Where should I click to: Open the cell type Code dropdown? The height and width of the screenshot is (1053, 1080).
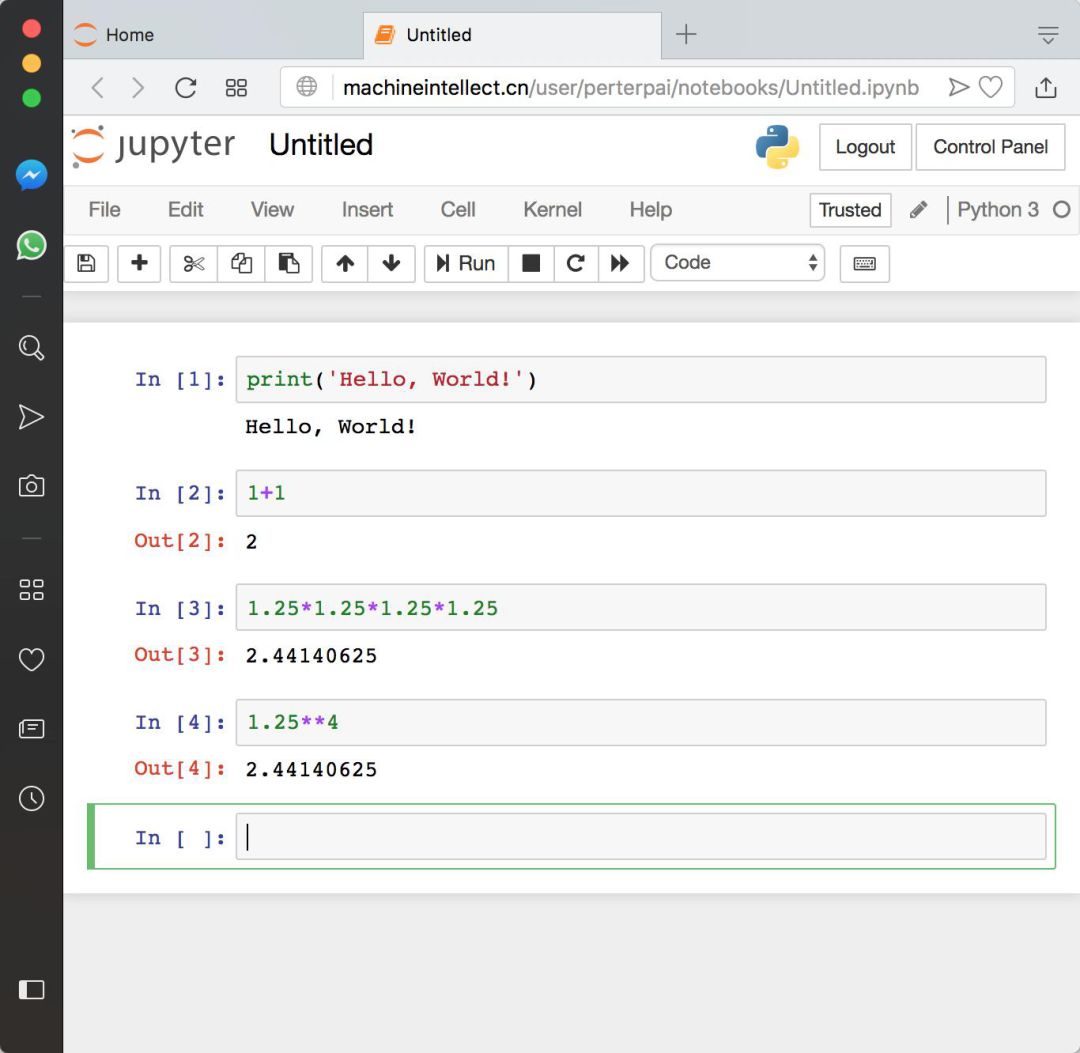pyautogui.click(x=738, y=262)
